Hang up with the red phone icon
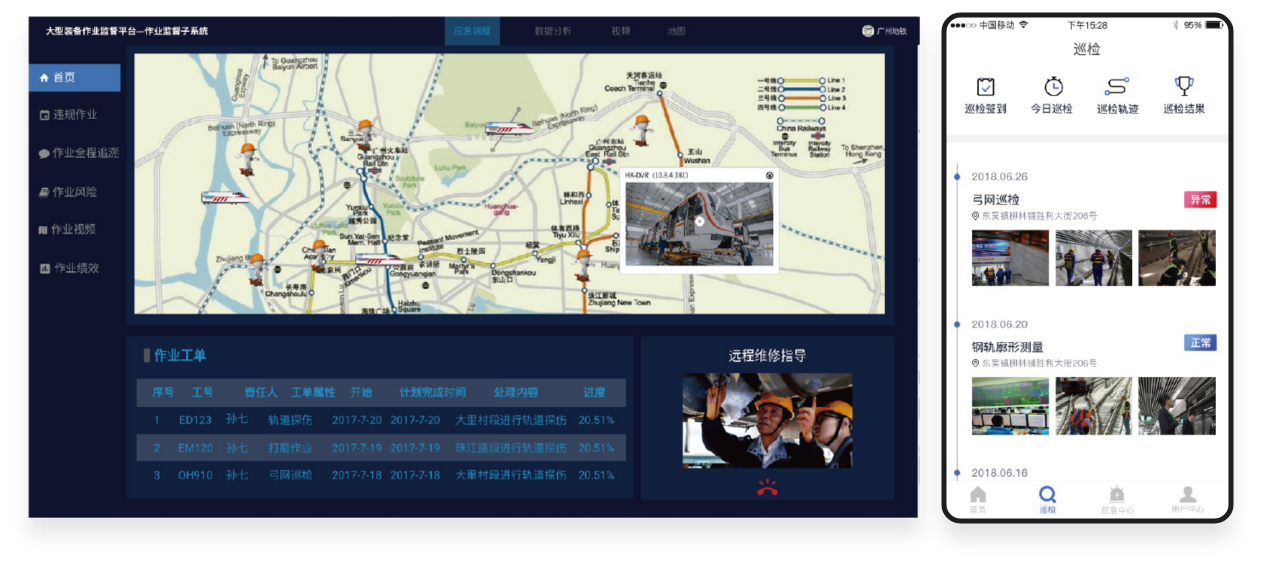The width and height of the screenshot is (1262, 568). tap(767, 487)
